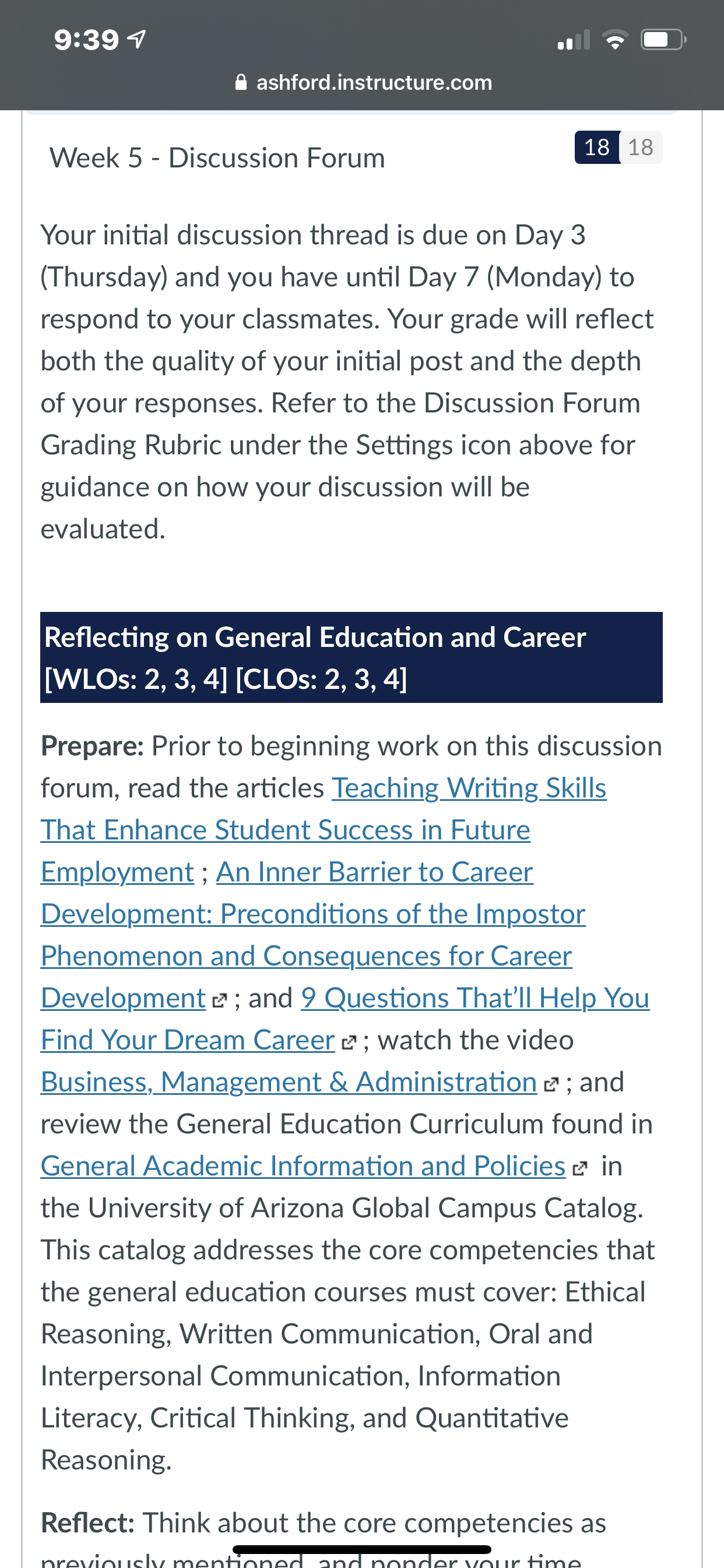Open Teaching Writing Skills article link
Screen dimensions: 724x1568
click(x=324, y=829)
